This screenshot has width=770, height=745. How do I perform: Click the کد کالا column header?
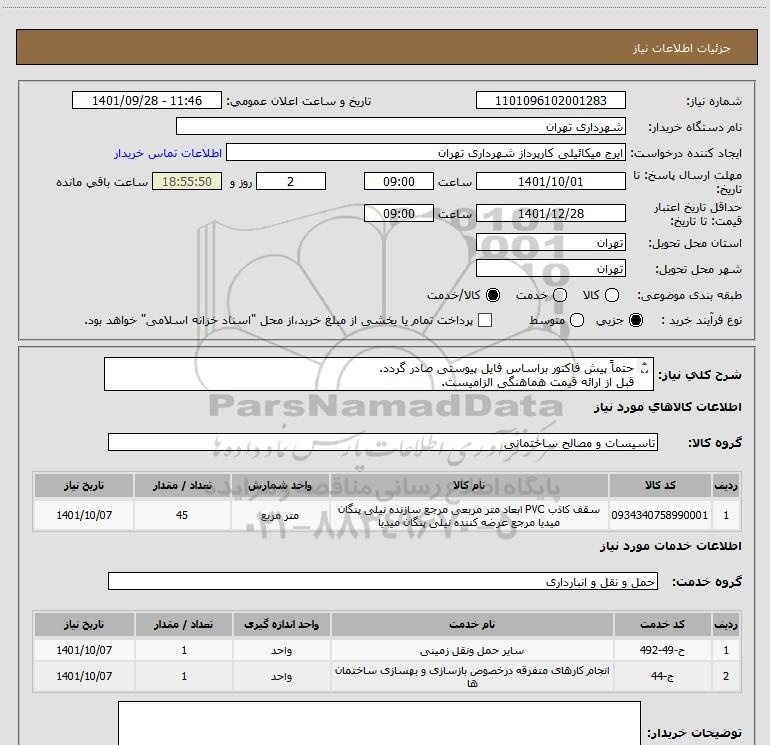[660, 485]
